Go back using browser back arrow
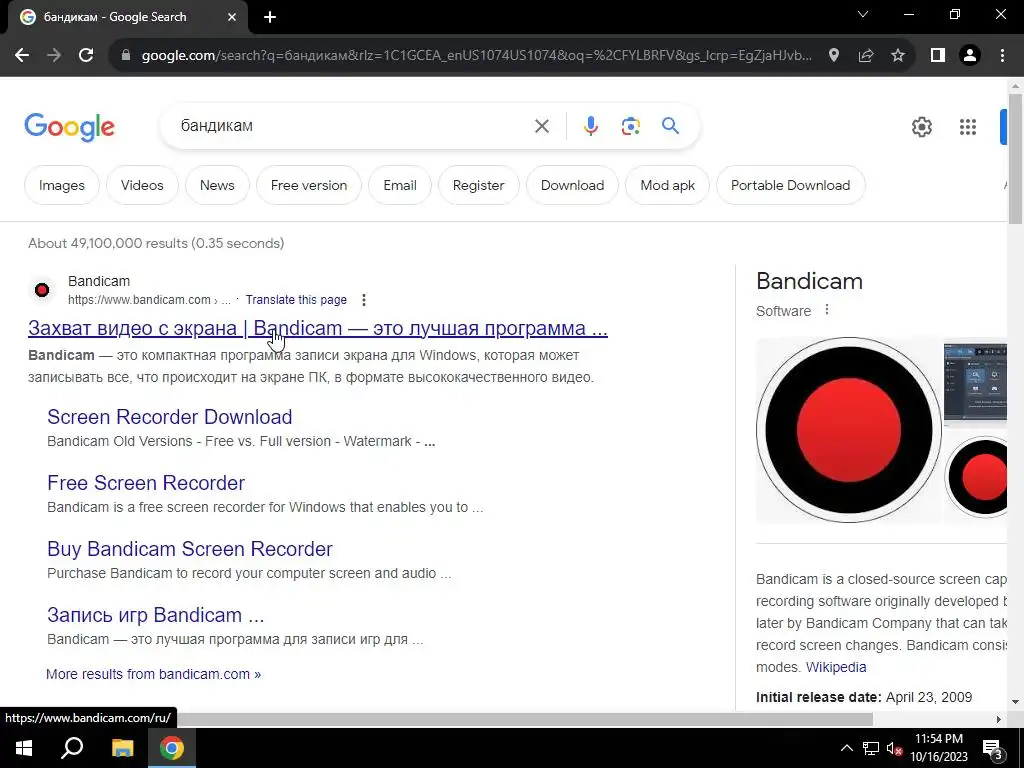 [x=22, y=56]
